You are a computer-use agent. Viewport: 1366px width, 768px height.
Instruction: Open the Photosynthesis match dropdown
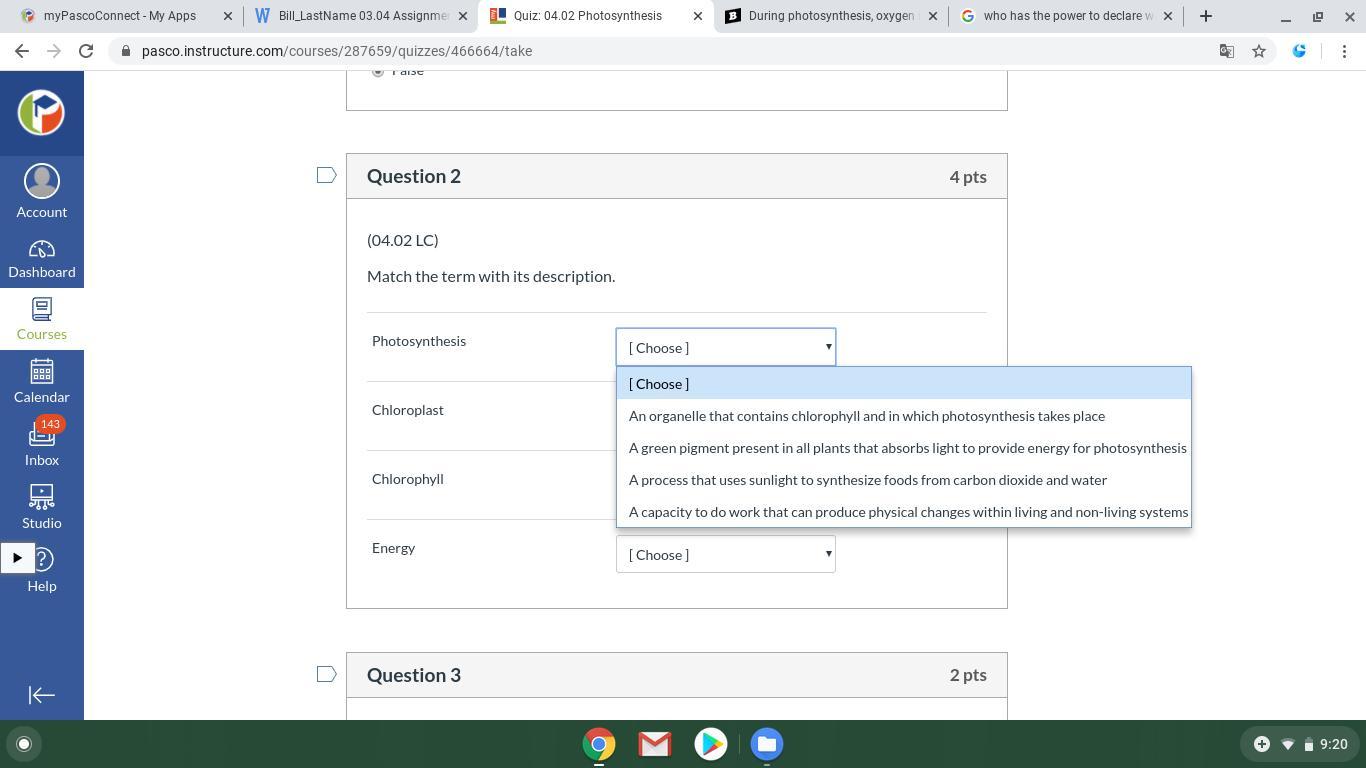pyautogui.click(x=726, y=347)
